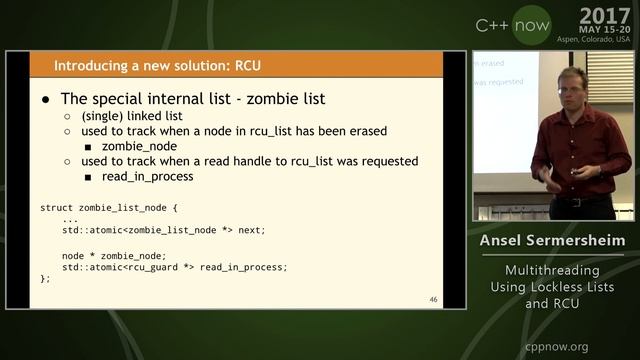The height and width of the screenshot is (360, 640).
Task: Click the slide number 46
Action: (433, 300)
